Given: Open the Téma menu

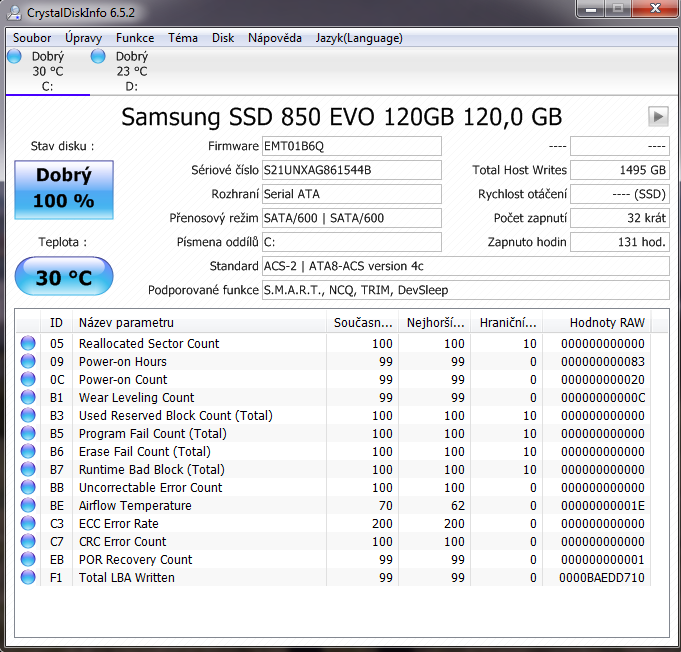Looking at the screenshot, I should (x=183, y=38).
